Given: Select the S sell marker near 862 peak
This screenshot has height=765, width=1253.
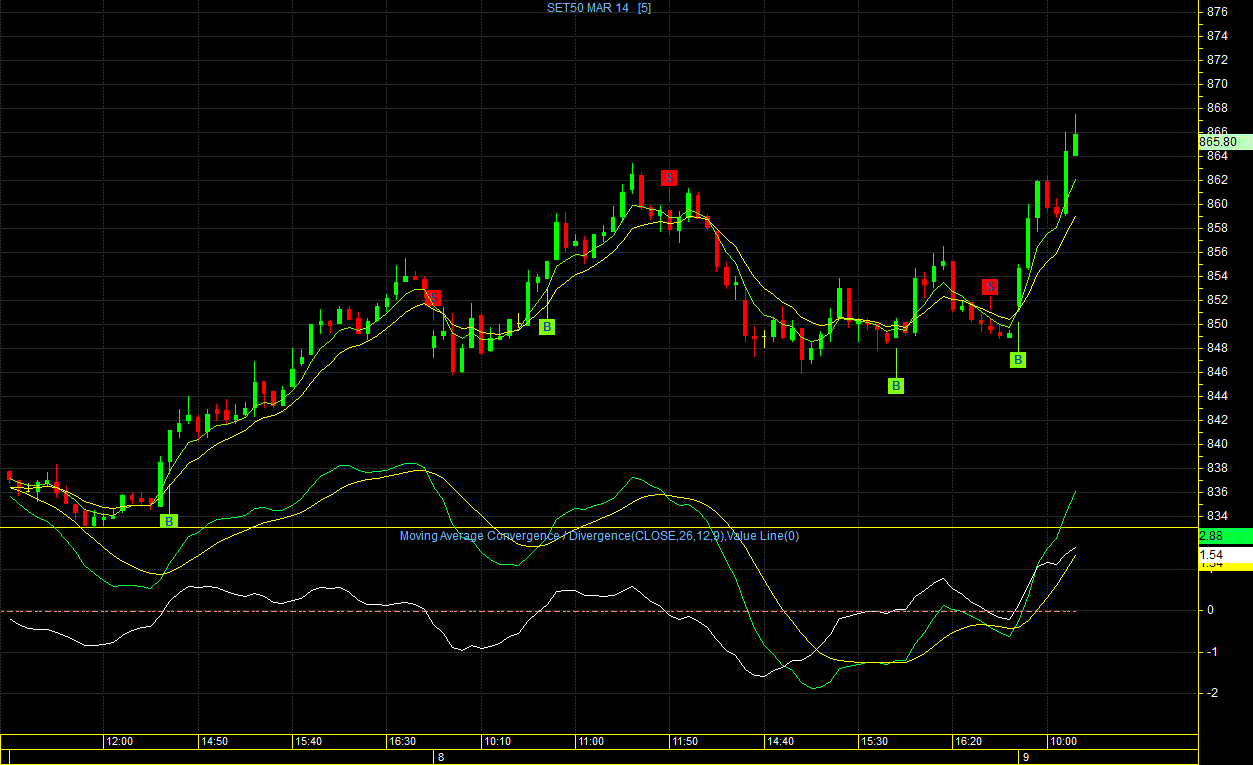Looking at the screenshot, I should 669,178.
